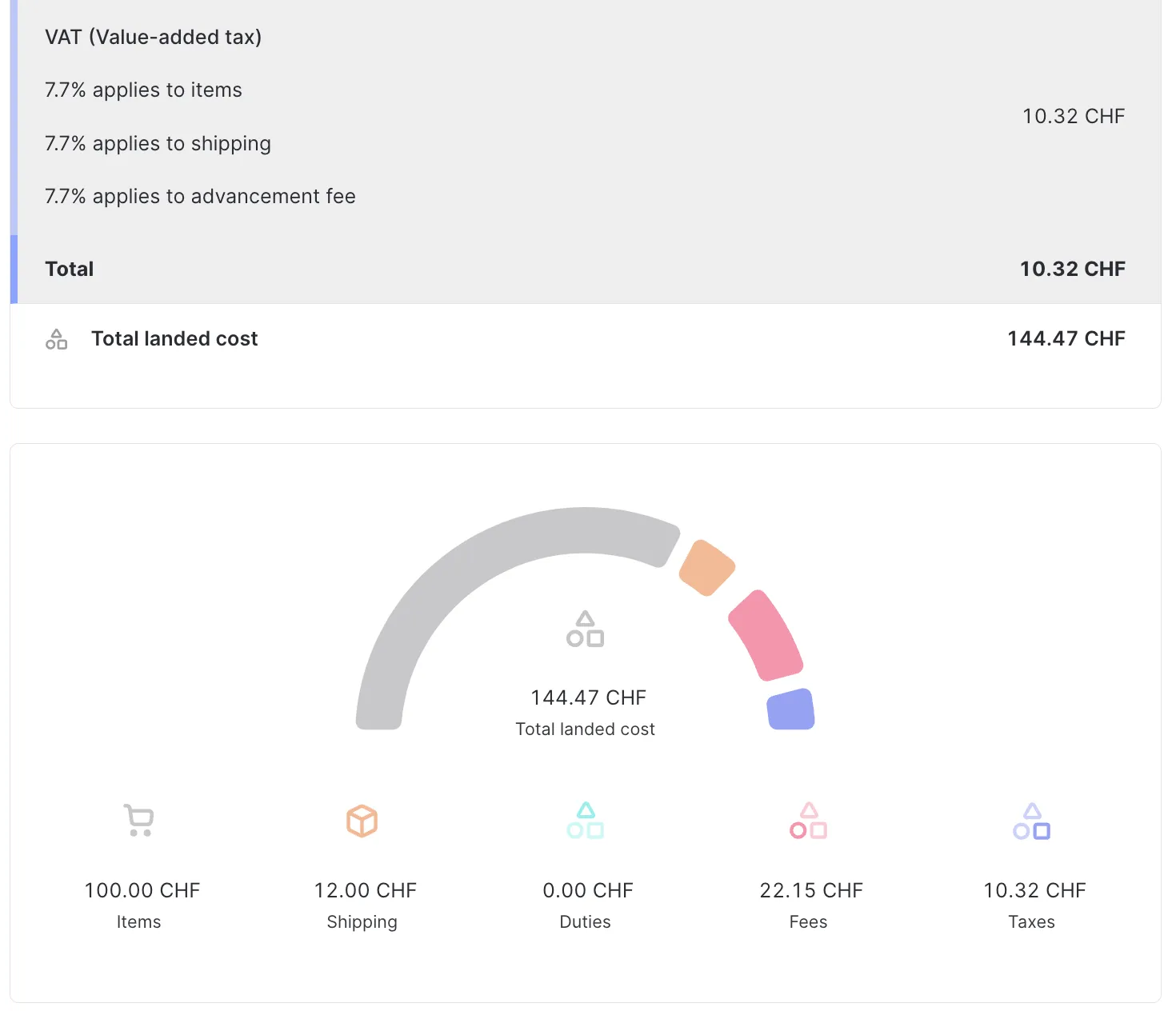Viewport: 1176px width, 1011px height.
Task: Click the 22.15 CHF Fees amount
Action: 810,890
